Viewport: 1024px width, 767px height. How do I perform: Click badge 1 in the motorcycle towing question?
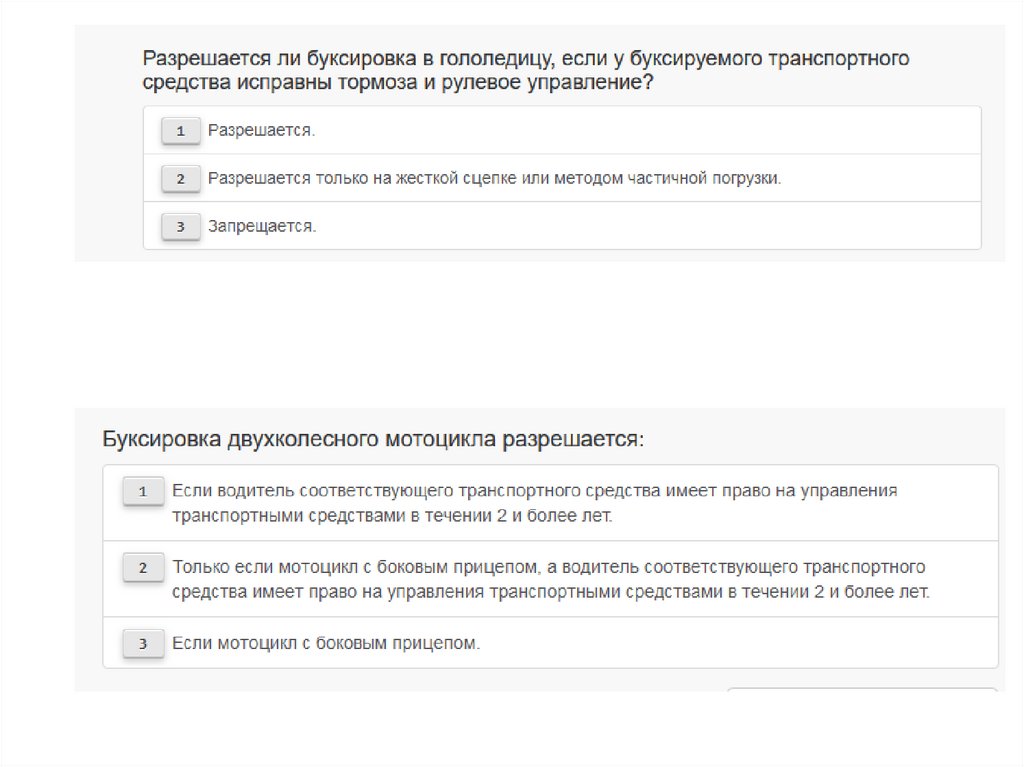coord(142,492)
